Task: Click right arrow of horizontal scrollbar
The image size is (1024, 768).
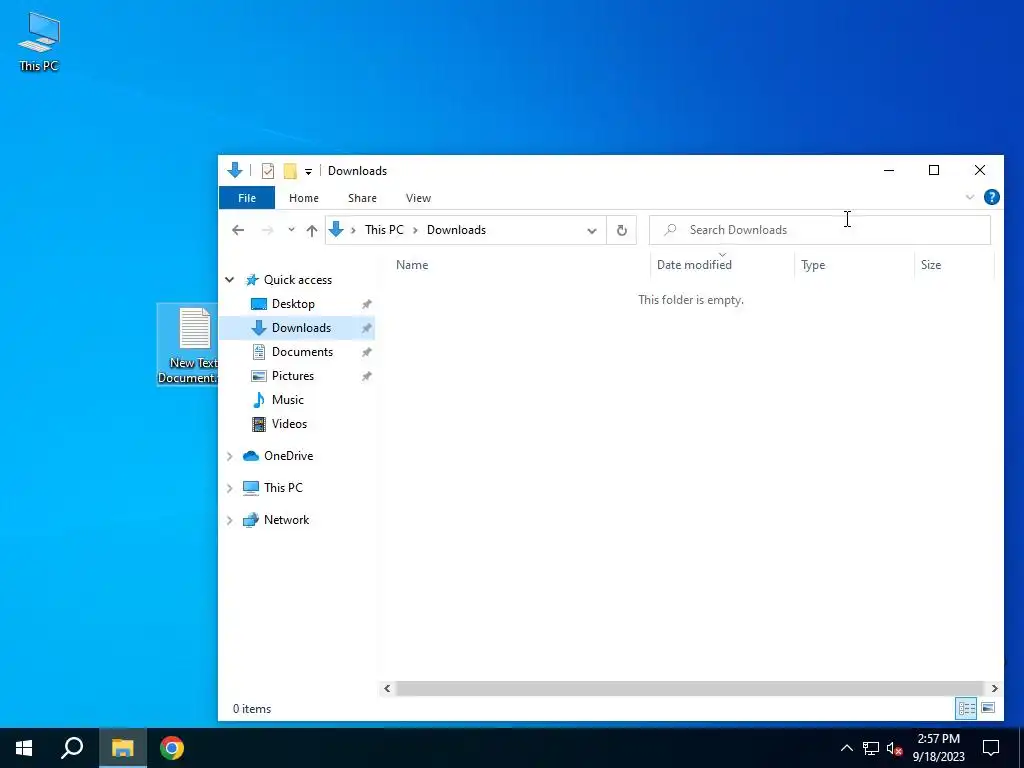Action: (995, 688)
